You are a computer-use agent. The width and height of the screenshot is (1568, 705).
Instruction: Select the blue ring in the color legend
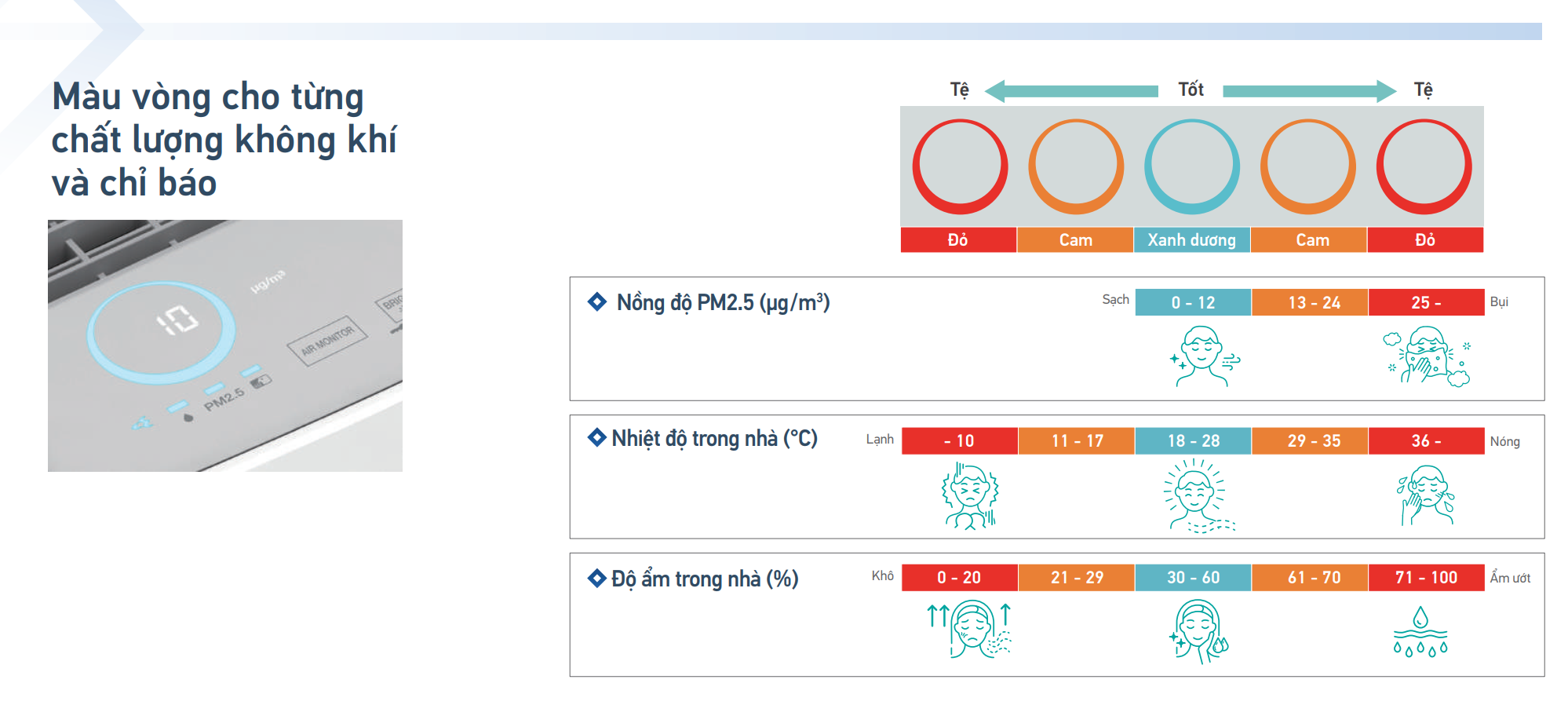pos(1192,166)
